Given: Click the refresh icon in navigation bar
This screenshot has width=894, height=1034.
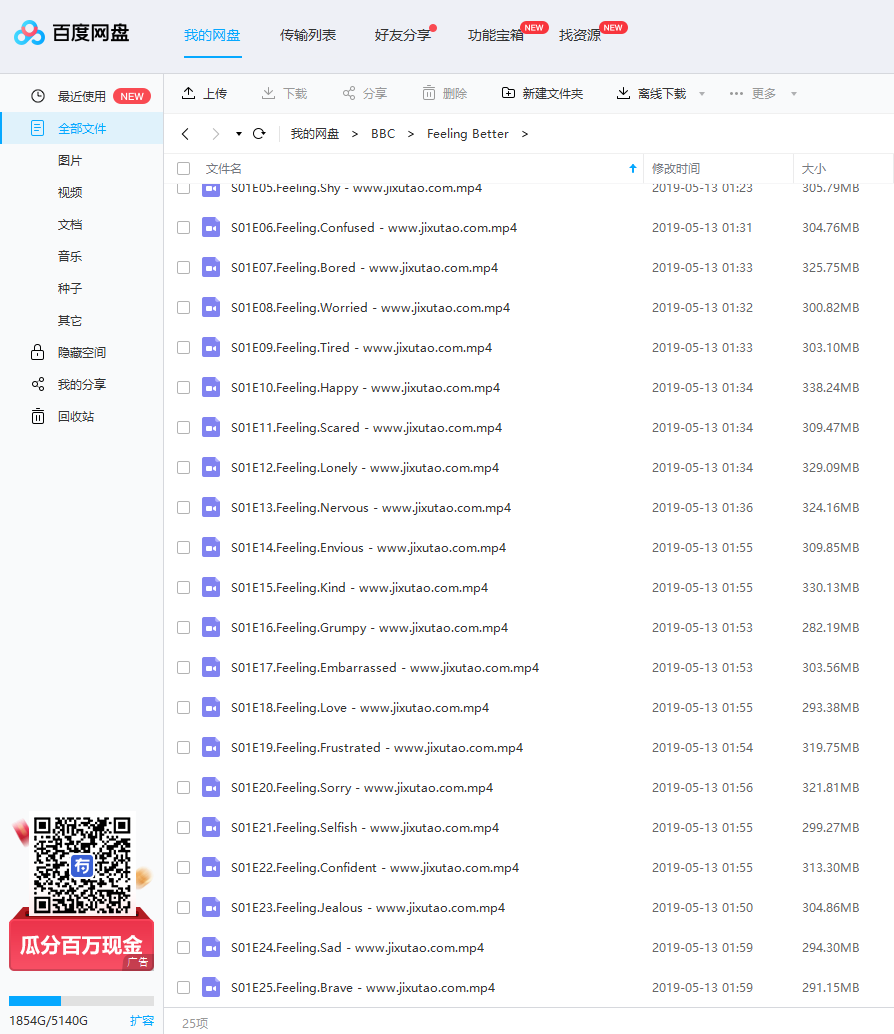Looking at the screenshot, I should [x=259, y=134].
